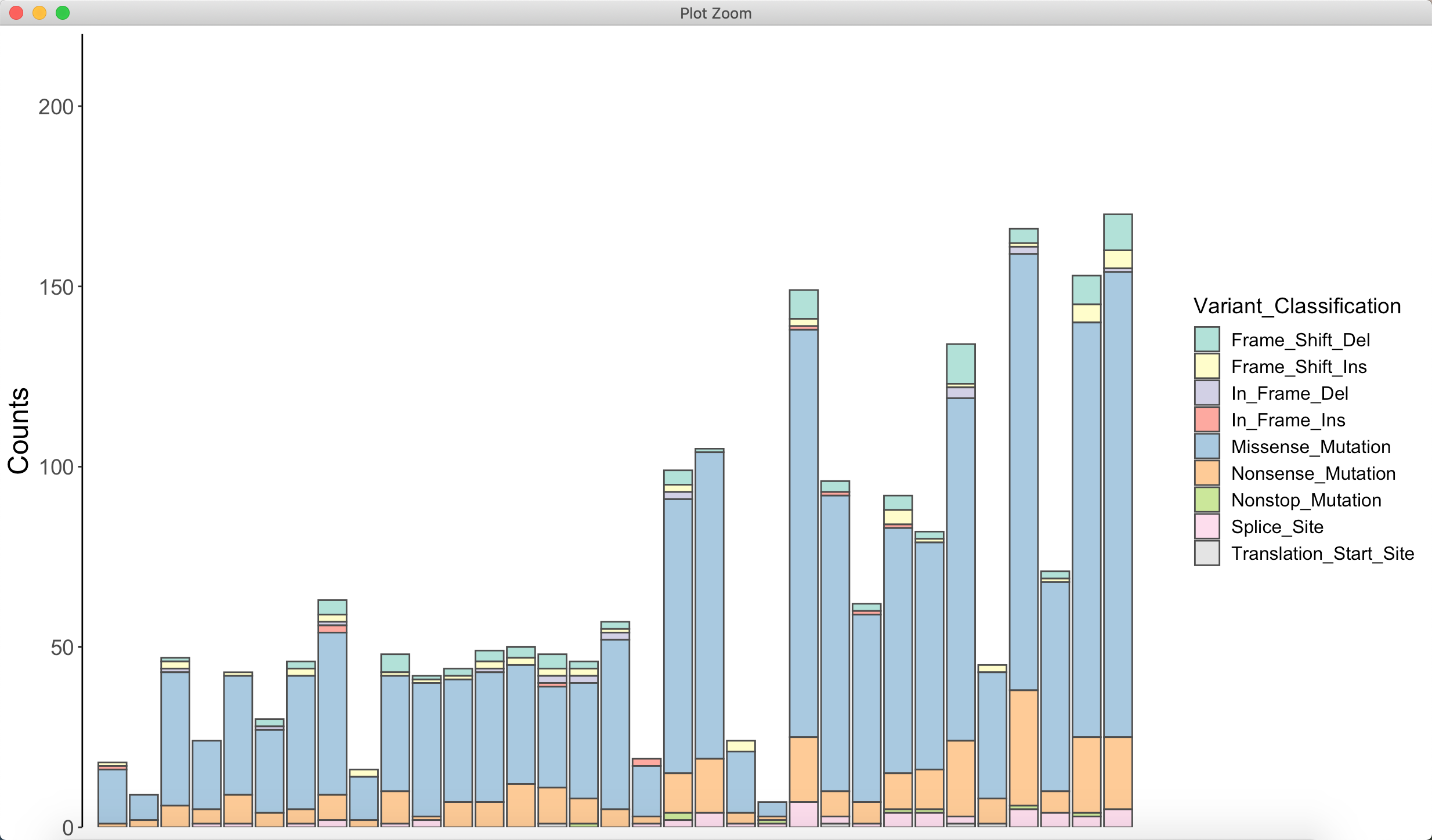
Task: Click the 100 tick label on y-axis
Action: [56, 467]
